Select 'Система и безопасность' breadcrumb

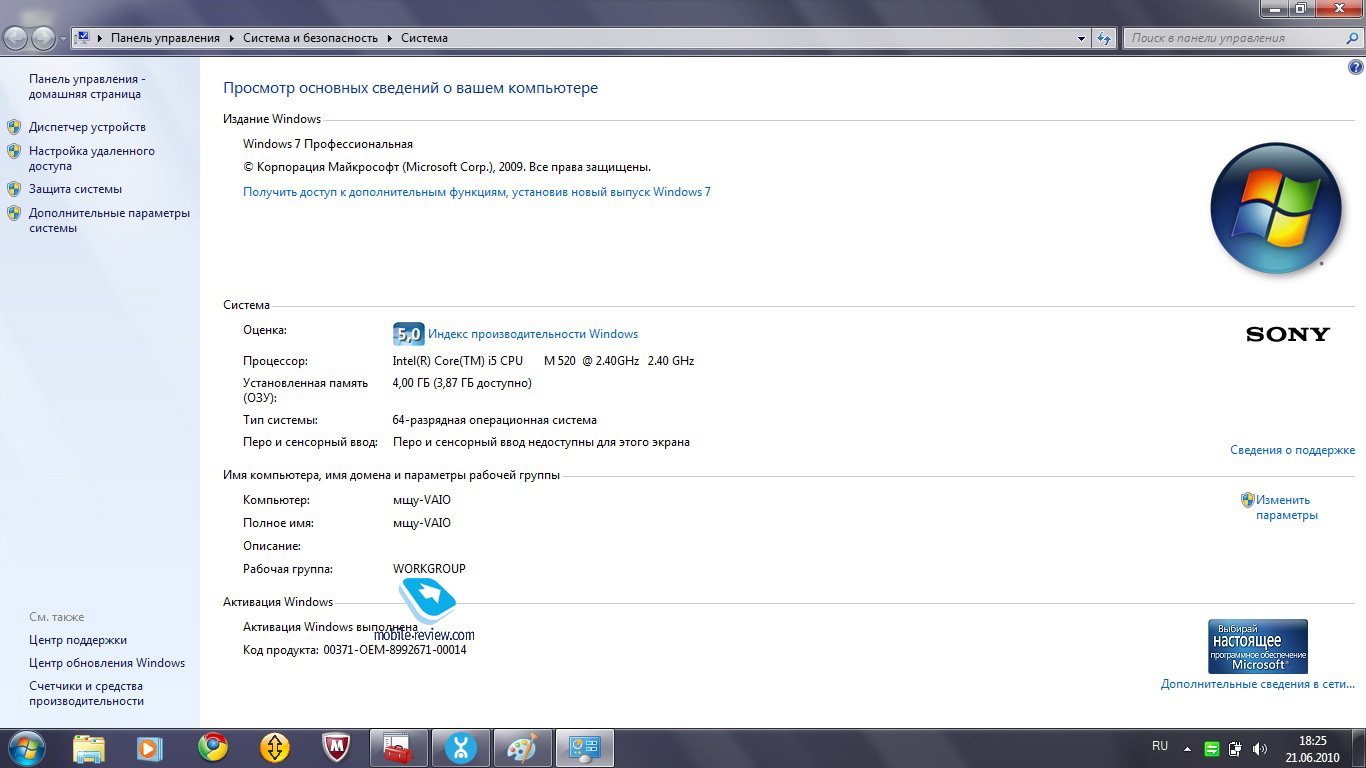click(x=310, y=38)
